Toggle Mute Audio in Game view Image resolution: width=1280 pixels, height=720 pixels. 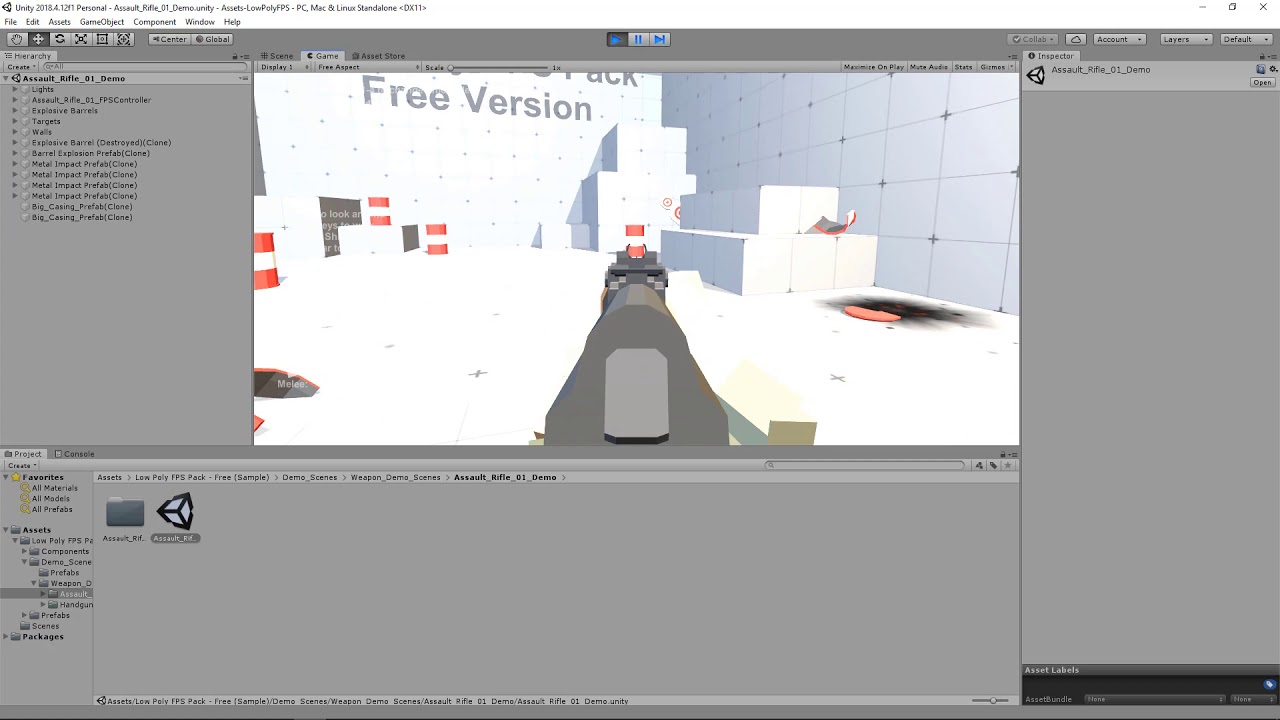coord(929,67)
